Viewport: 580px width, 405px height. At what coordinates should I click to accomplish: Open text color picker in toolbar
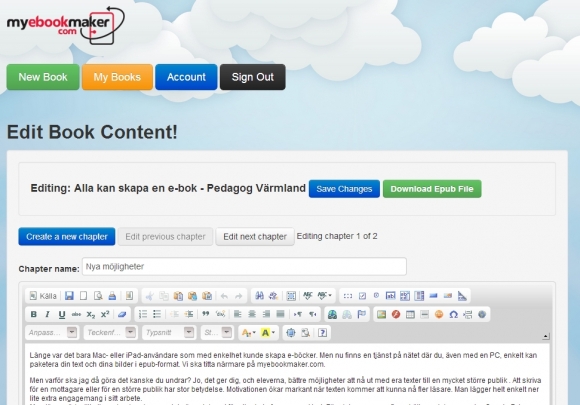click(x=249, y=333)
